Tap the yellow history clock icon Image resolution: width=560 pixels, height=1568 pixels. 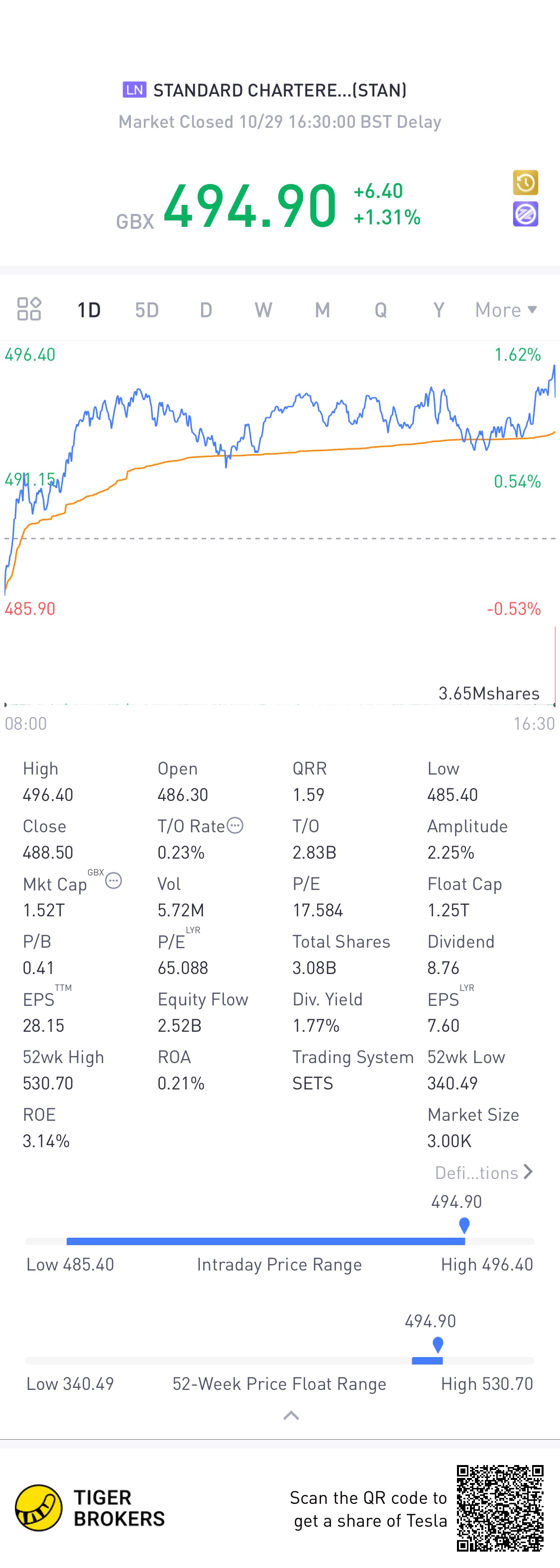525,182
